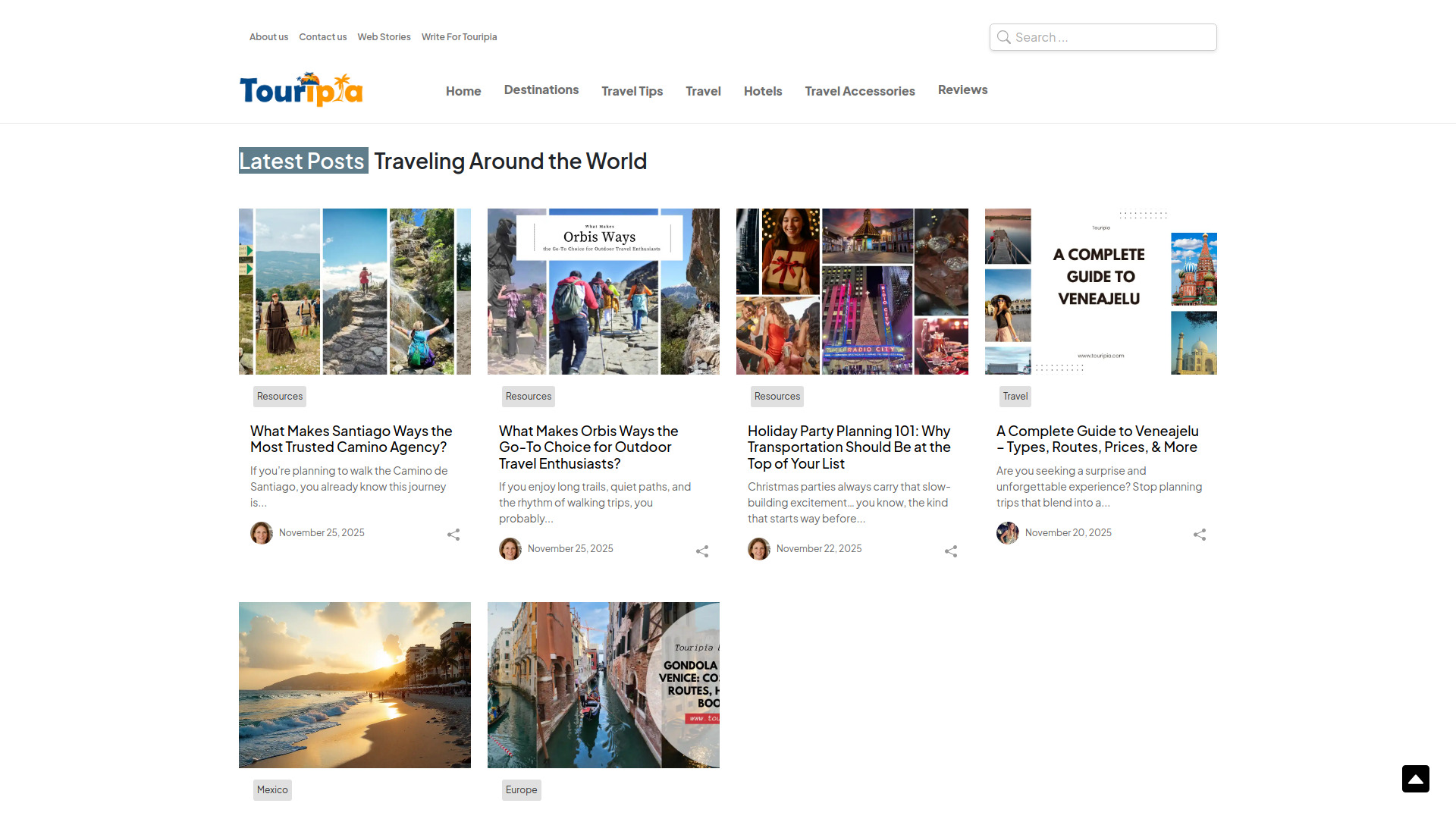
Task: Share the Veneajelu guide post
Action: [1199, 535]
